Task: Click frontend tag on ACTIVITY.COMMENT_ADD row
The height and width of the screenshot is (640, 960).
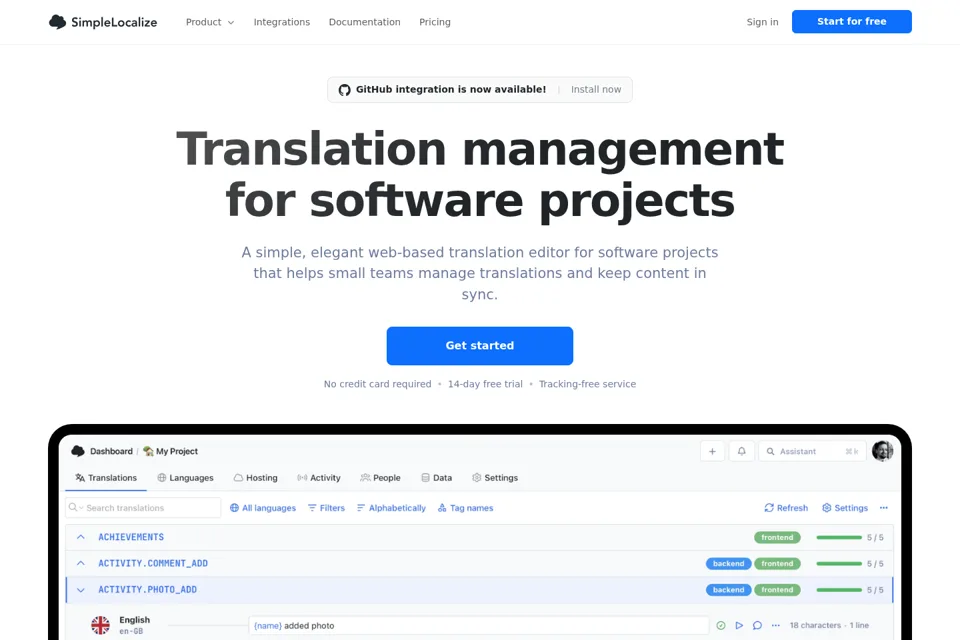Action: (777, 563)
